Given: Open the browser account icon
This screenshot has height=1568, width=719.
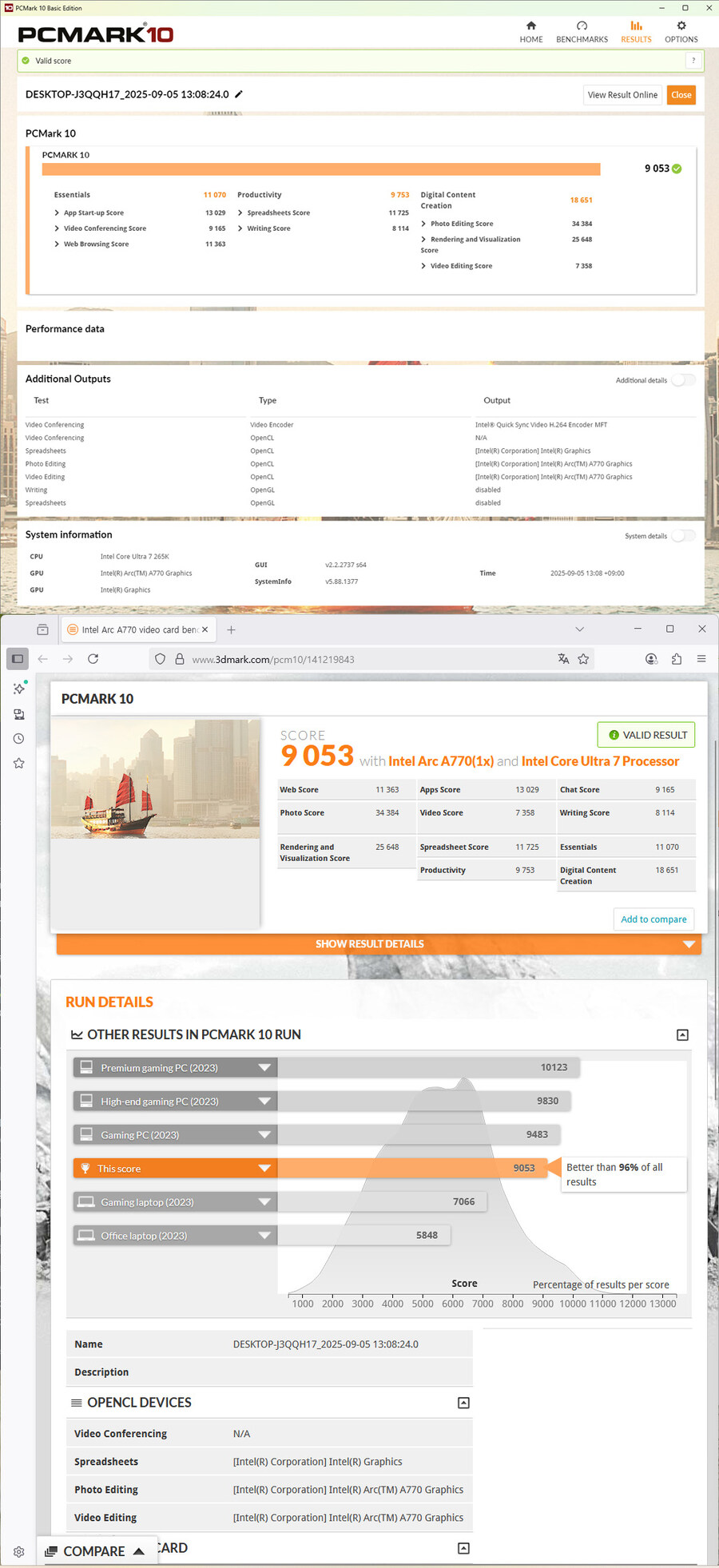Looking at the screenshot, I should click(651, 659).
